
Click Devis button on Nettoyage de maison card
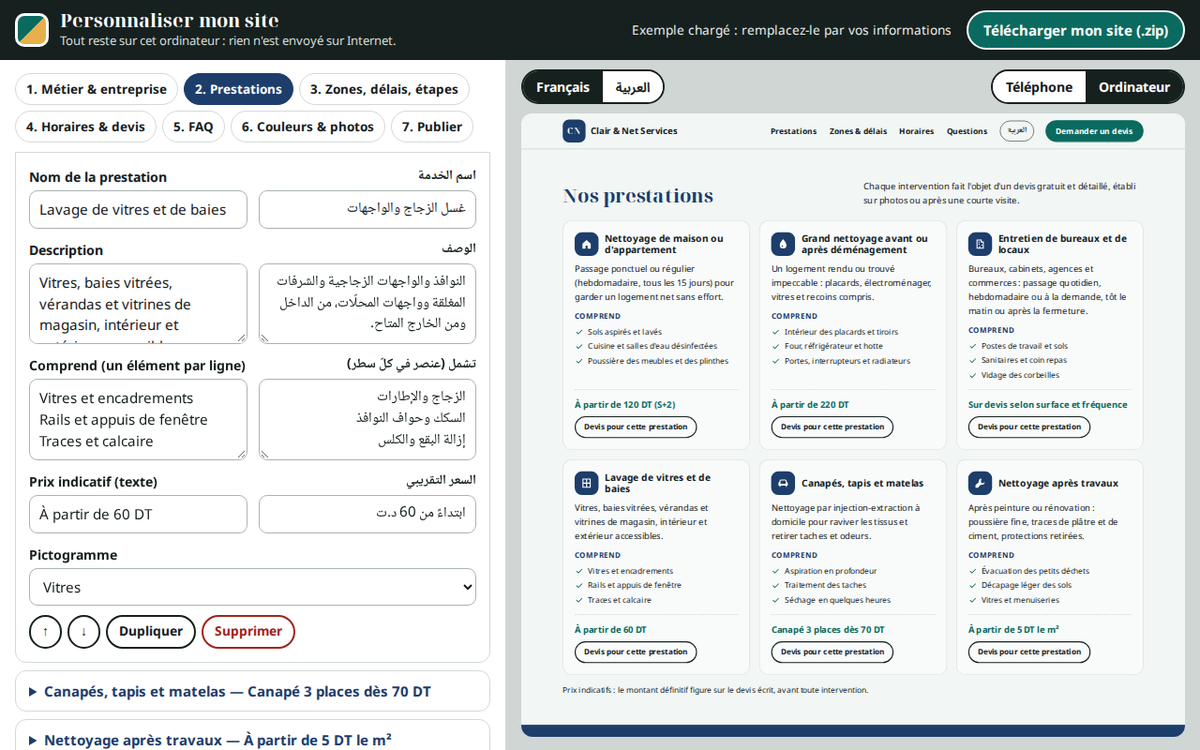[x=635, y=427]
